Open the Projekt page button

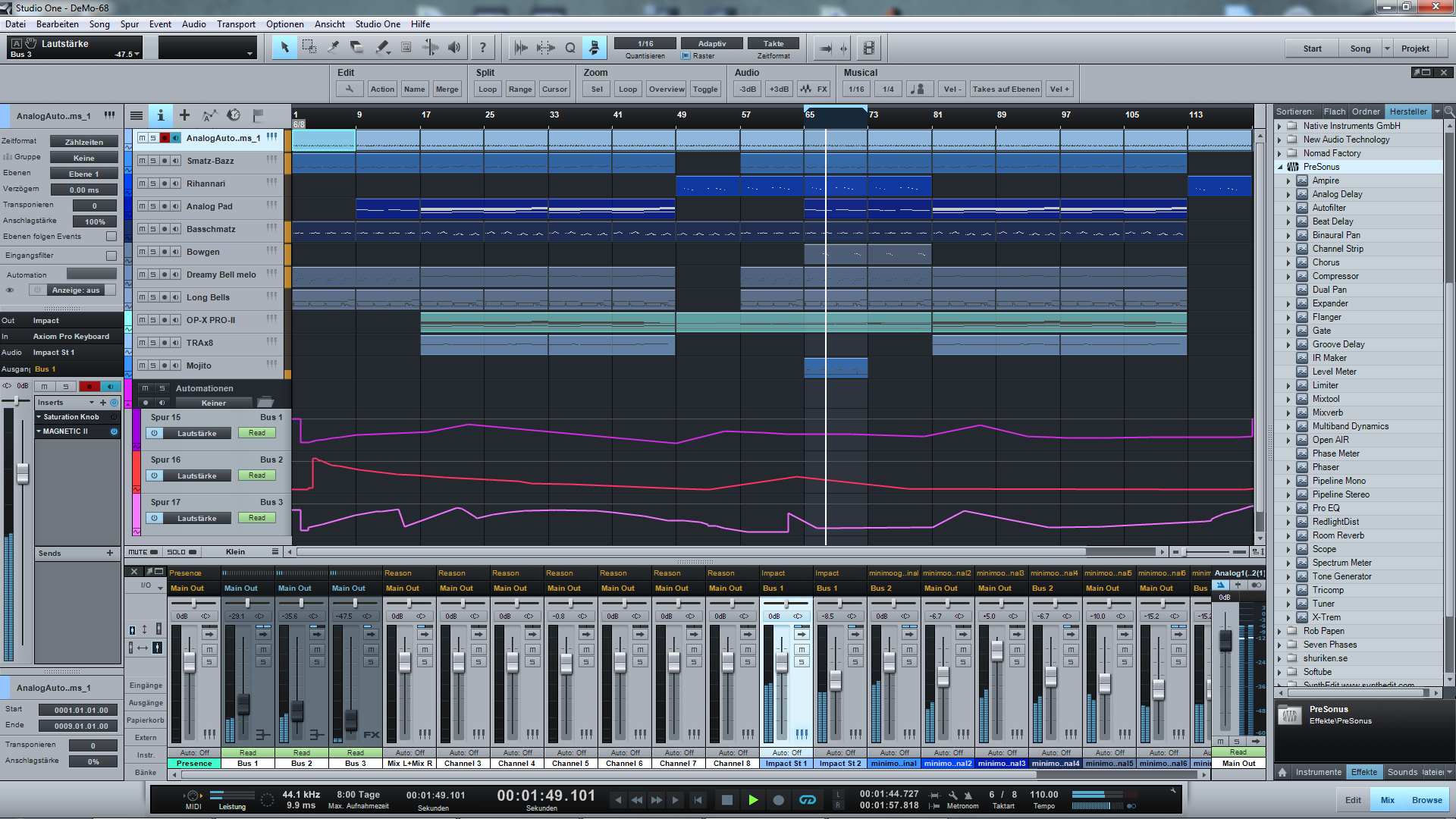pos(1415,49)
